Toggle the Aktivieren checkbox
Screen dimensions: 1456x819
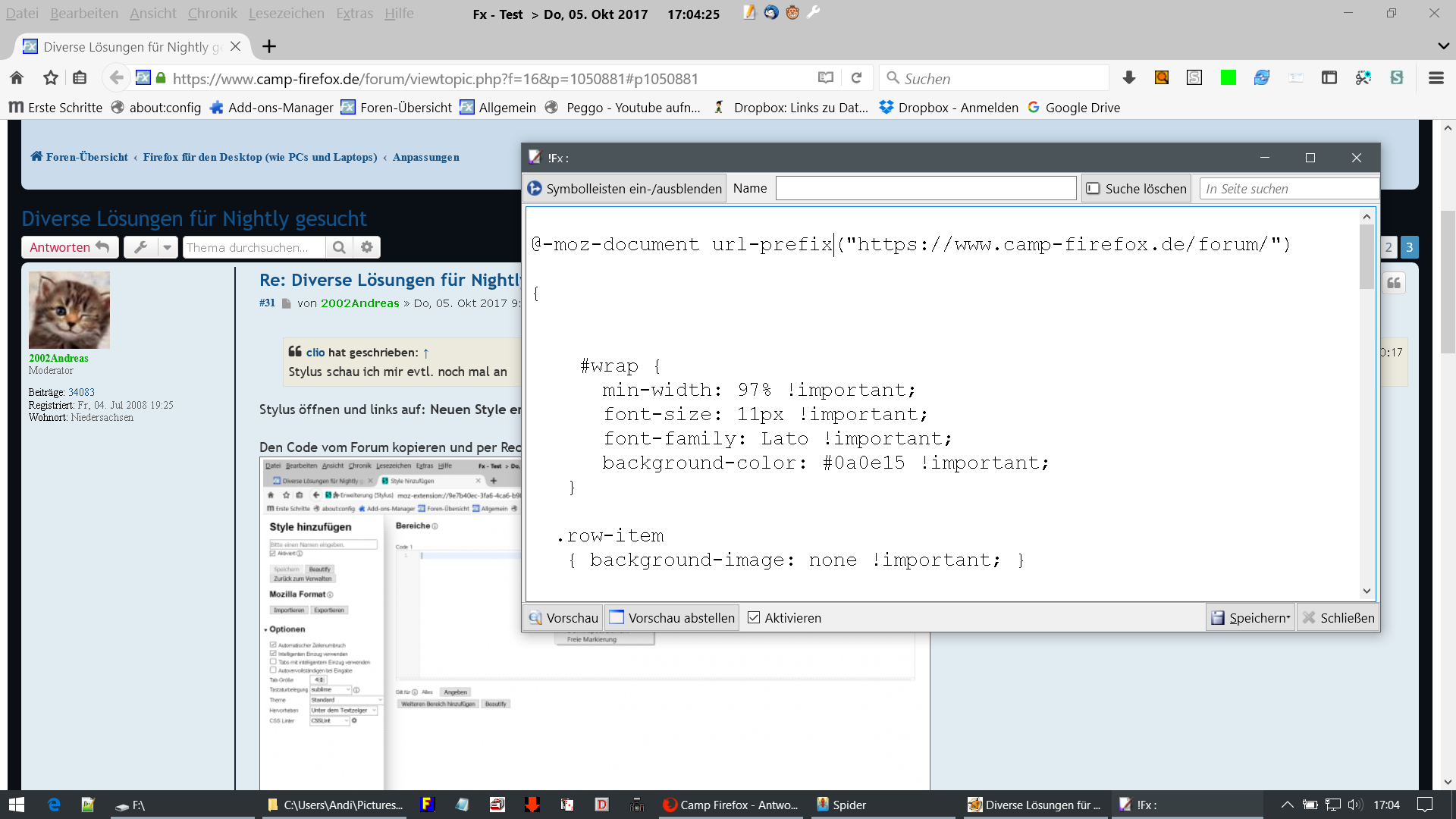[754, 618]
